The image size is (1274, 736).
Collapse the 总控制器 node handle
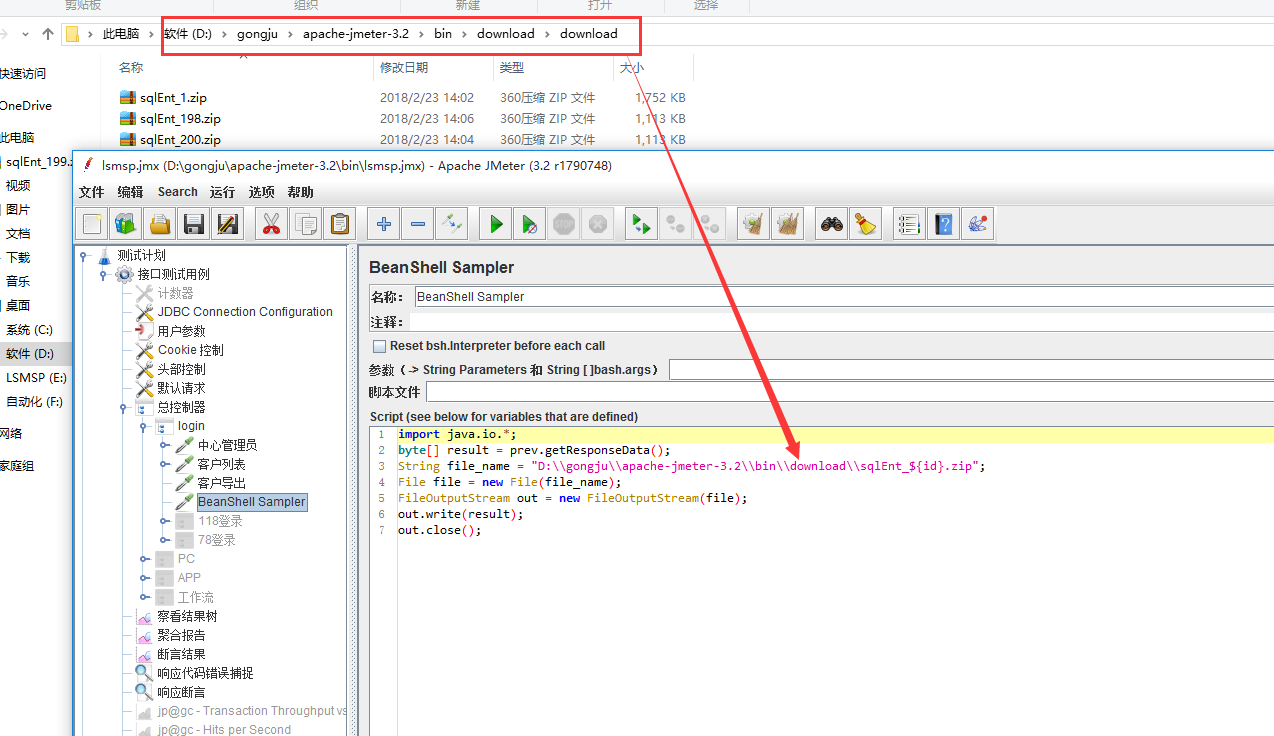[x=122, y=407]
